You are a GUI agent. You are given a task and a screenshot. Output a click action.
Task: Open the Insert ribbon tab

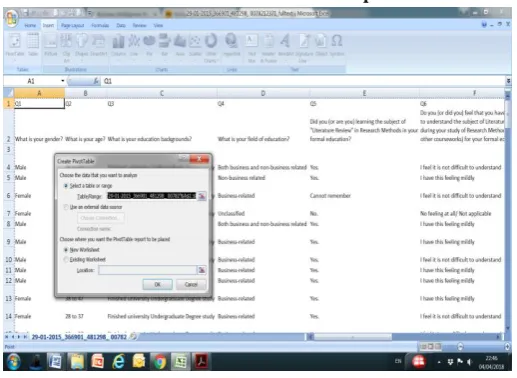[x=48, y=25]
